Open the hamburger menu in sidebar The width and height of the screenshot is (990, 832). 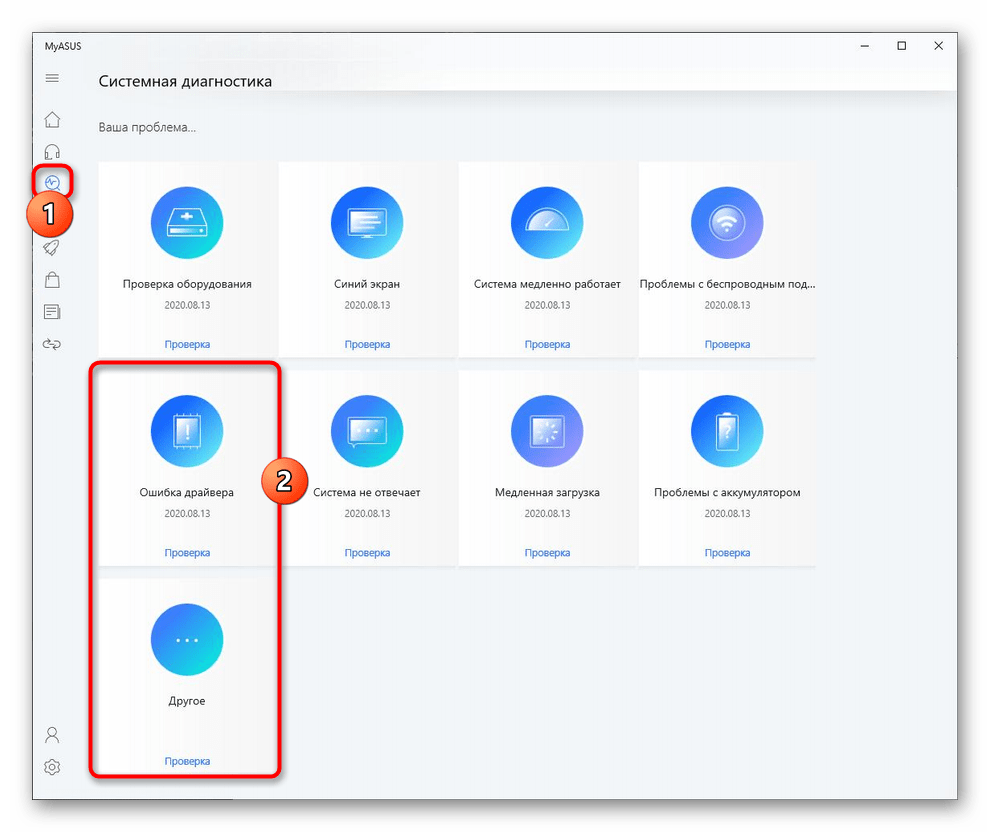[52, 78]
